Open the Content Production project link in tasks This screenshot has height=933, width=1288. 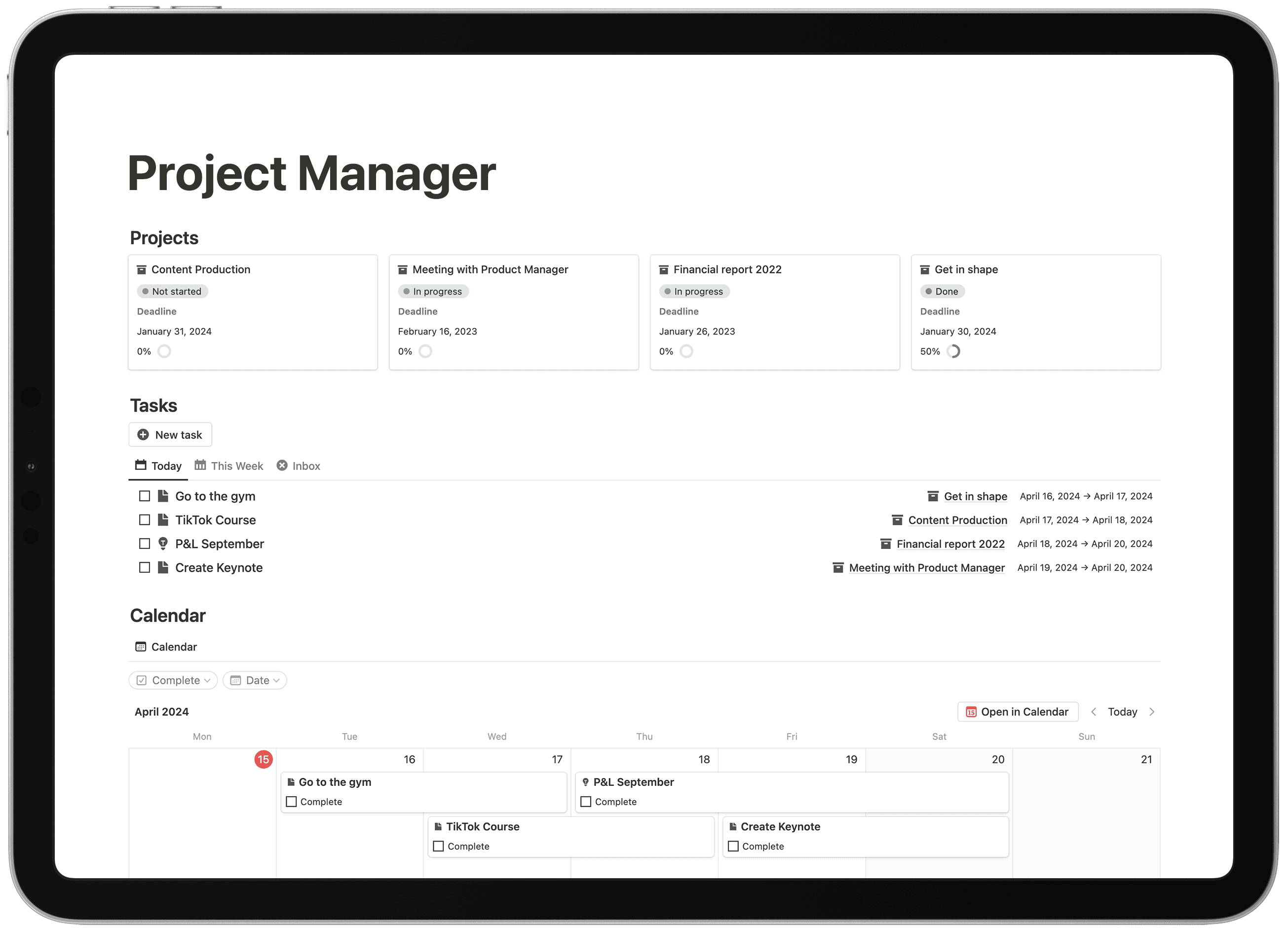pos(957,520)
